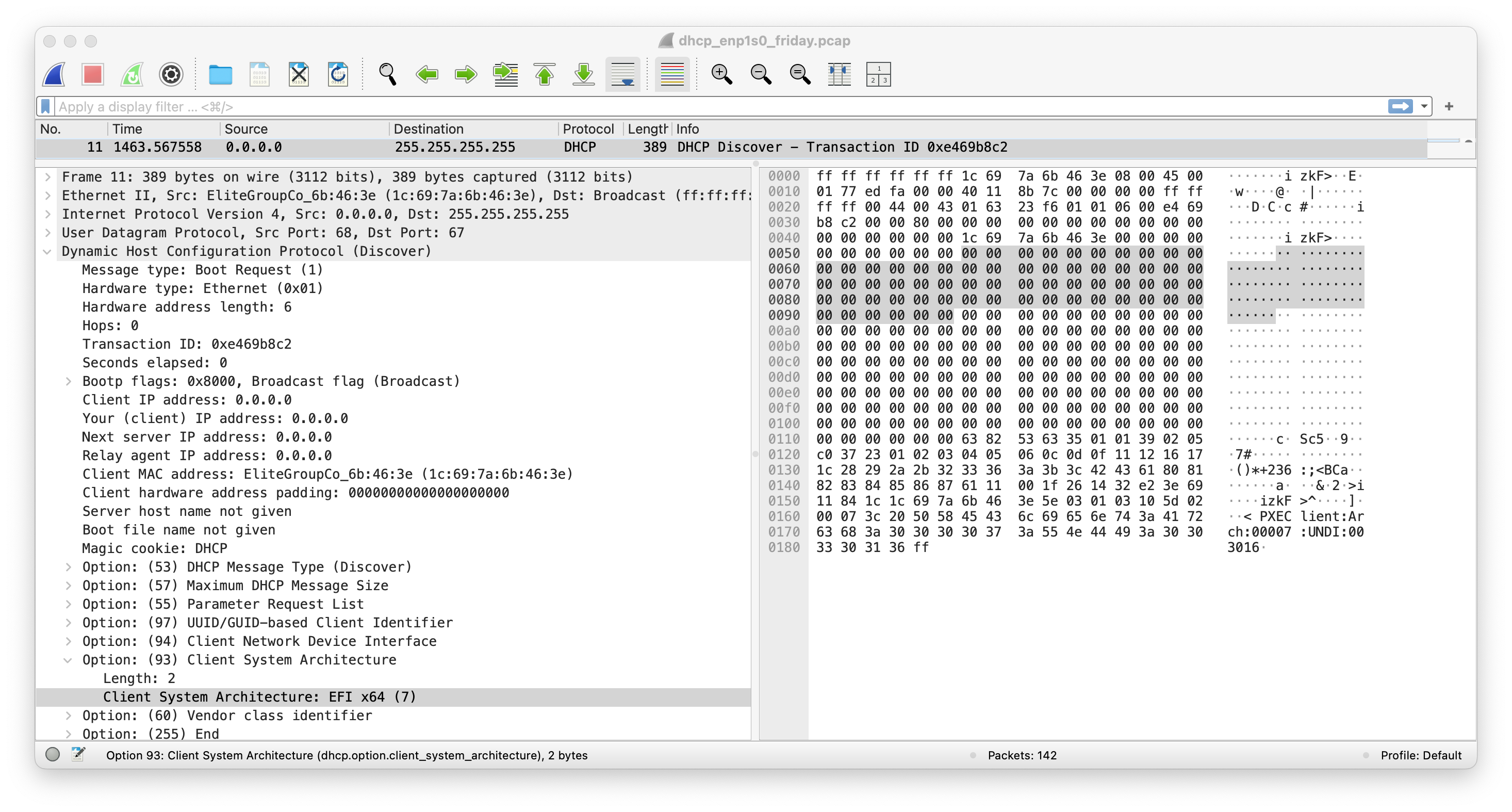Expand Option (55) Parameter Request List

click(x=68, y=604)
